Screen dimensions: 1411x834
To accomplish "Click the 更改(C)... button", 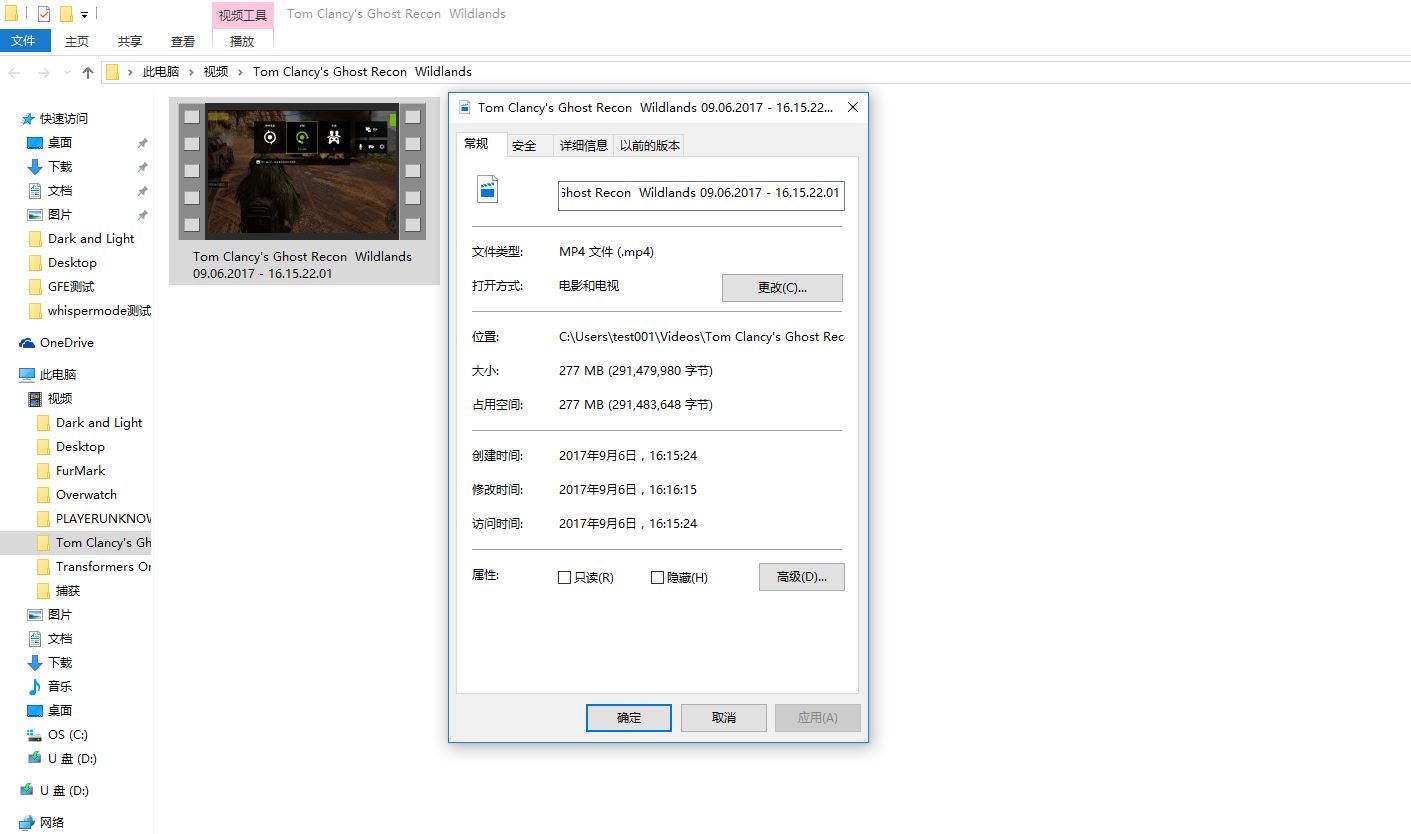I will 782,288.
